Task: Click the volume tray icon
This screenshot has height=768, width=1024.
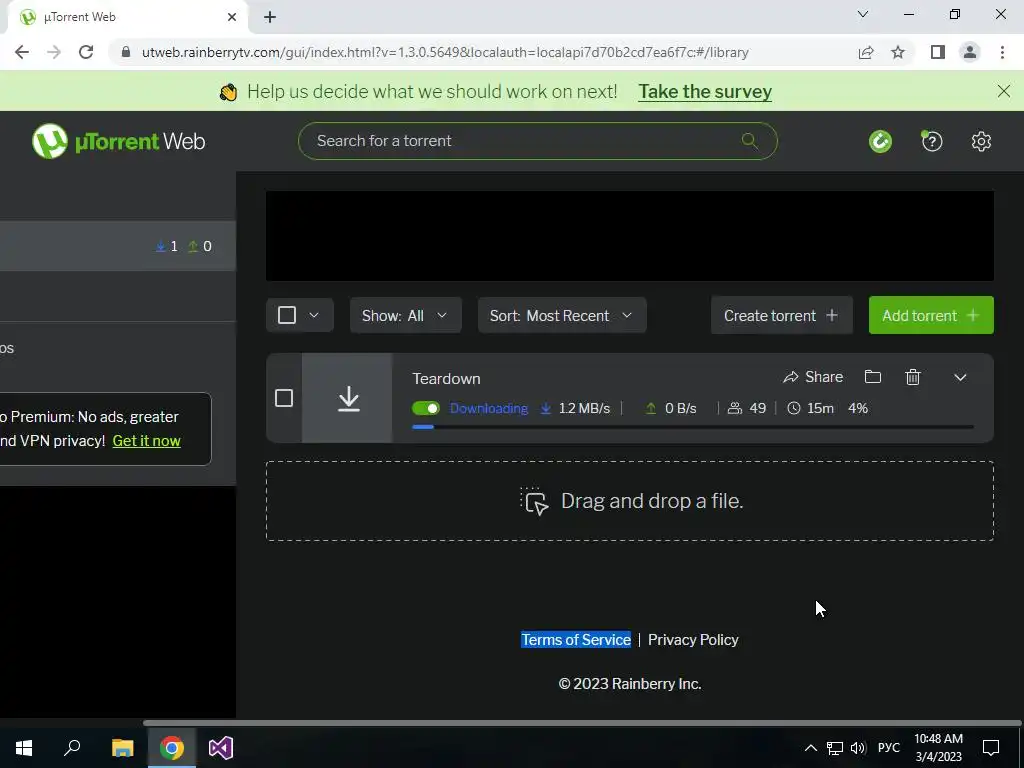Action: tap(858, 748)
